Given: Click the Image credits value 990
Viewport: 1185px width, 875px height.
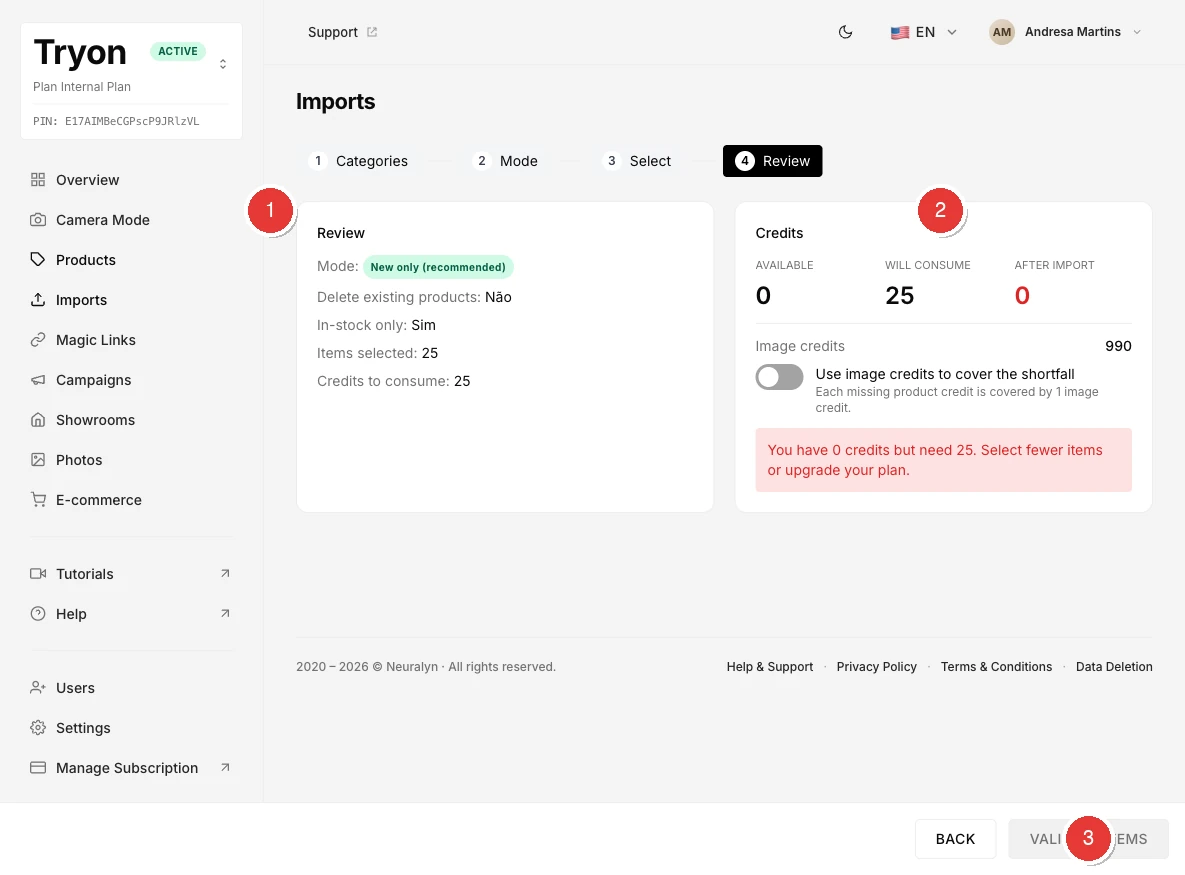Looking at the screenshot, I should [1118, 346].
